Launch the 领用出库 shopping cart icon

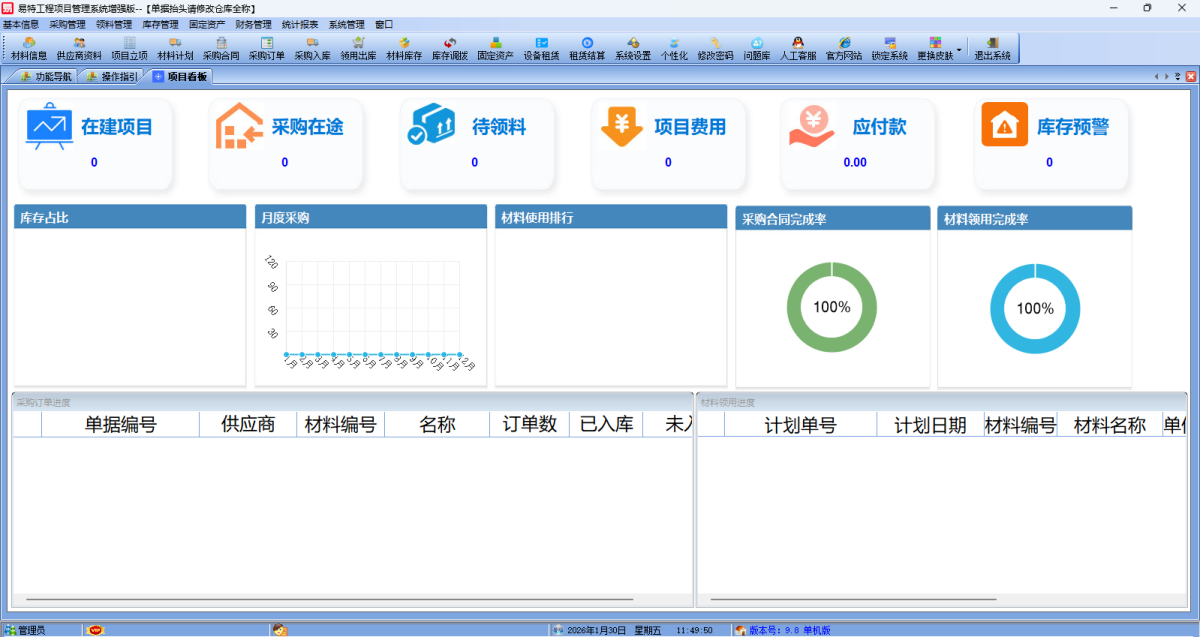point(358,49)
